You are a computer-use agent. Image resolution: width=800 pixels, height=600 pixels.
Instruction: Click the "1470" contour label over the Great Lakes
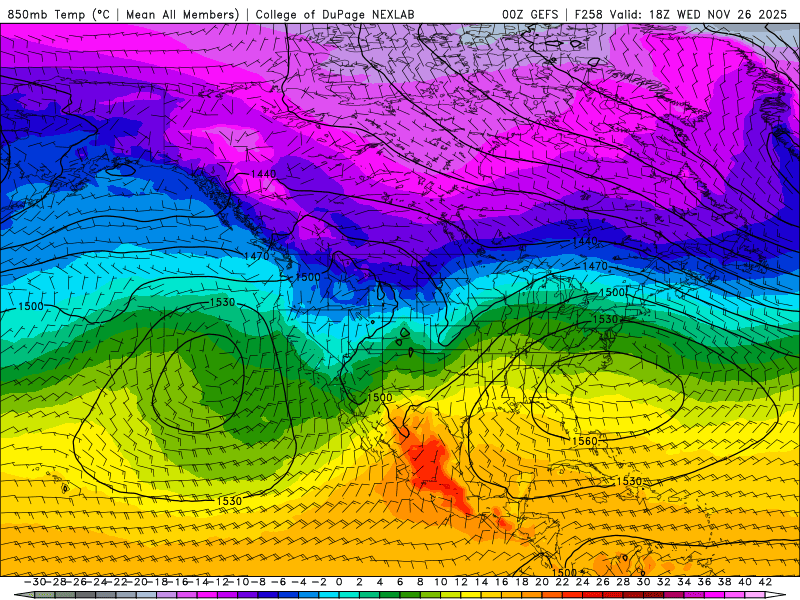pos(595,266)
